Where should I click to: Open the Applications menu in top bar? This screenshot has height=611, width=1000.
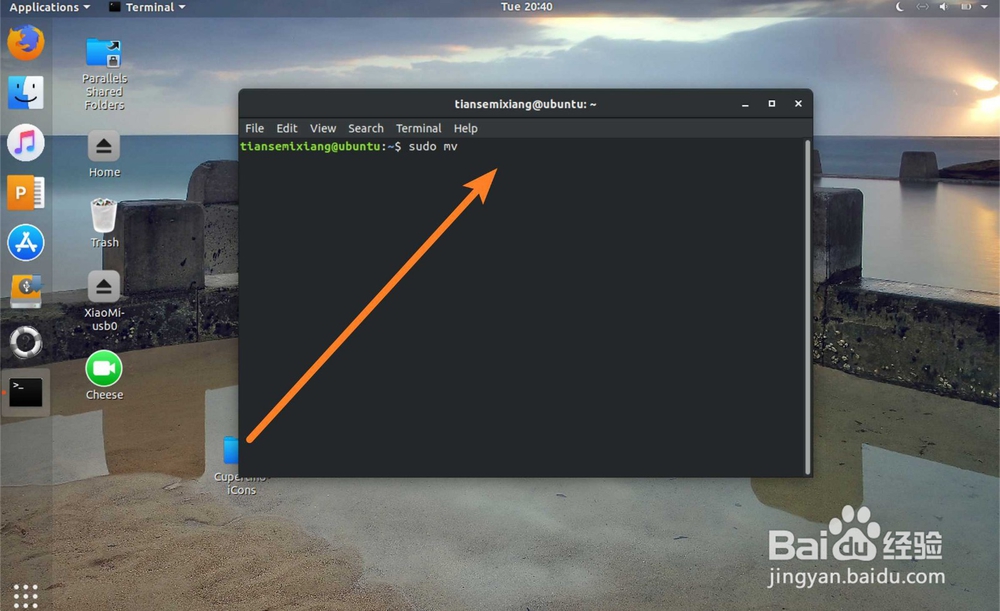pyautogui.click(x=49, y=8)
